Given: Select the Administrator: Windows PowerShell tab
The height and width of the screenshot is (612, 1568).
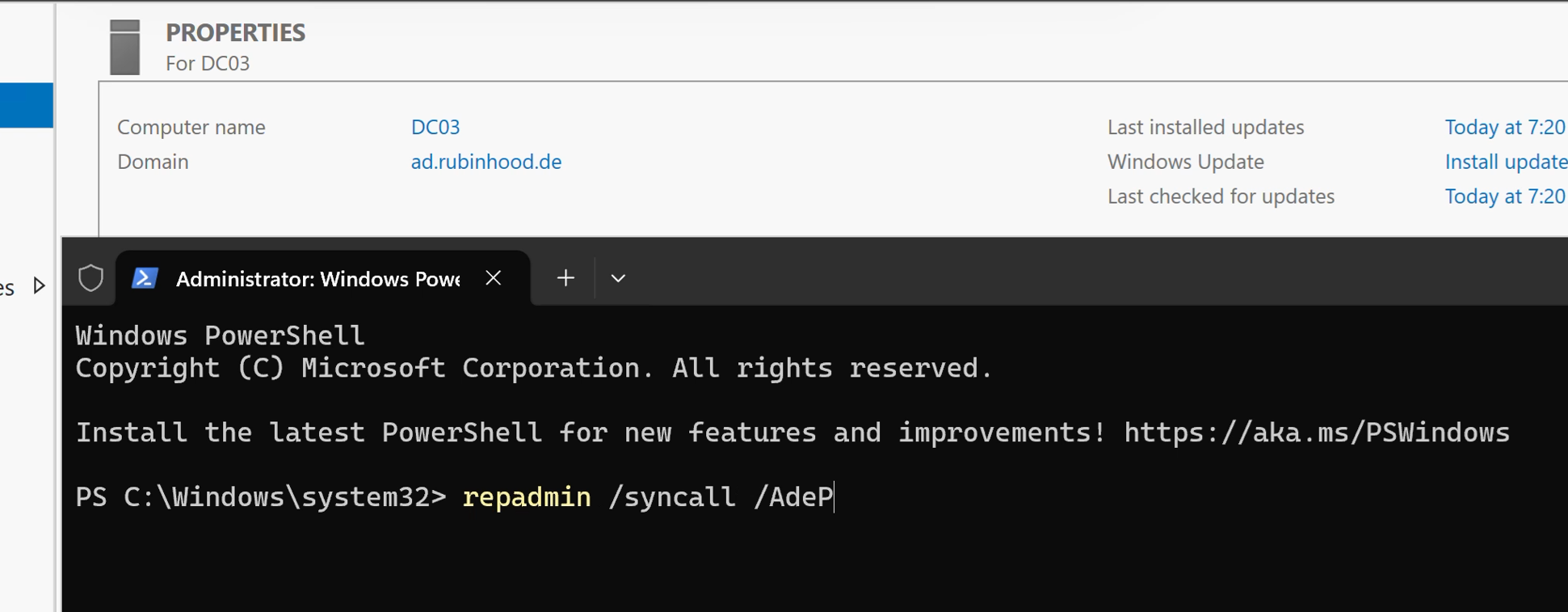Looking at the screenshot, I should pos(317,279).
